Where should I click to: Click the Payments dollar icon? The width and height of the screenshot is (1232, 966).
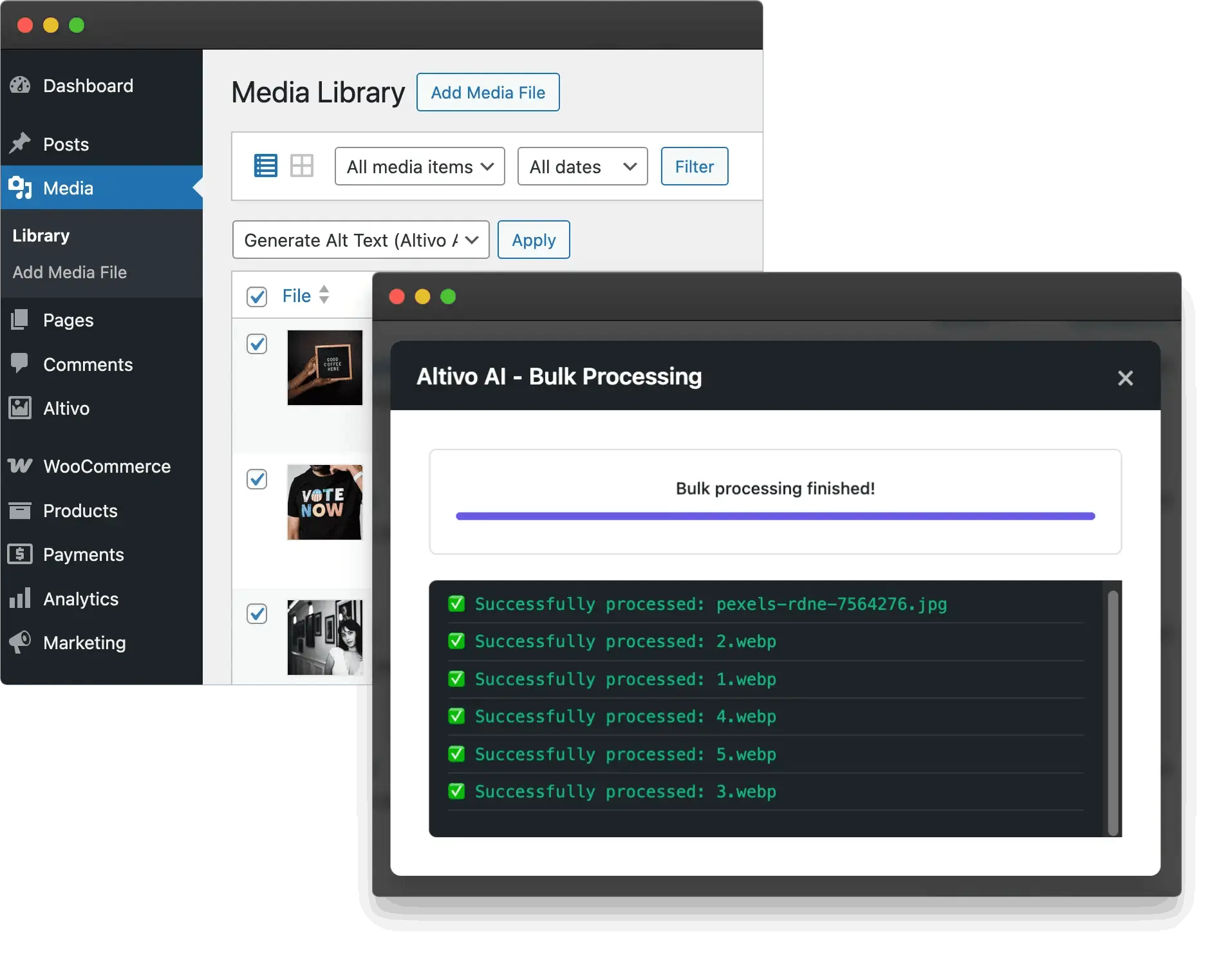coord(20,554)
